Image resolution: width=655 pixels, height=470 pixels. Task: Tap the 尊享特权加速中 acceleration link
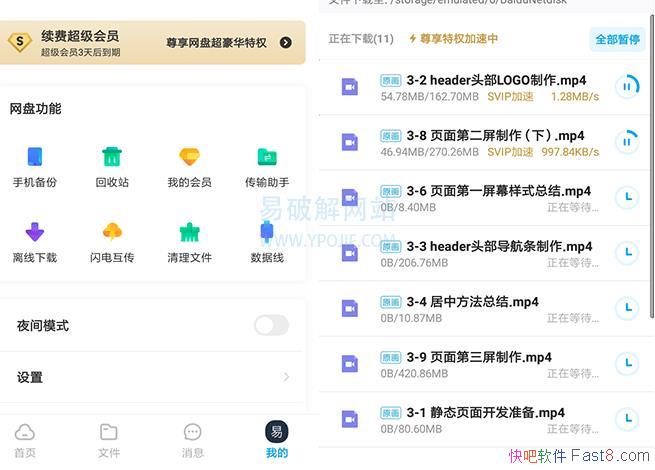pos(453,39)
